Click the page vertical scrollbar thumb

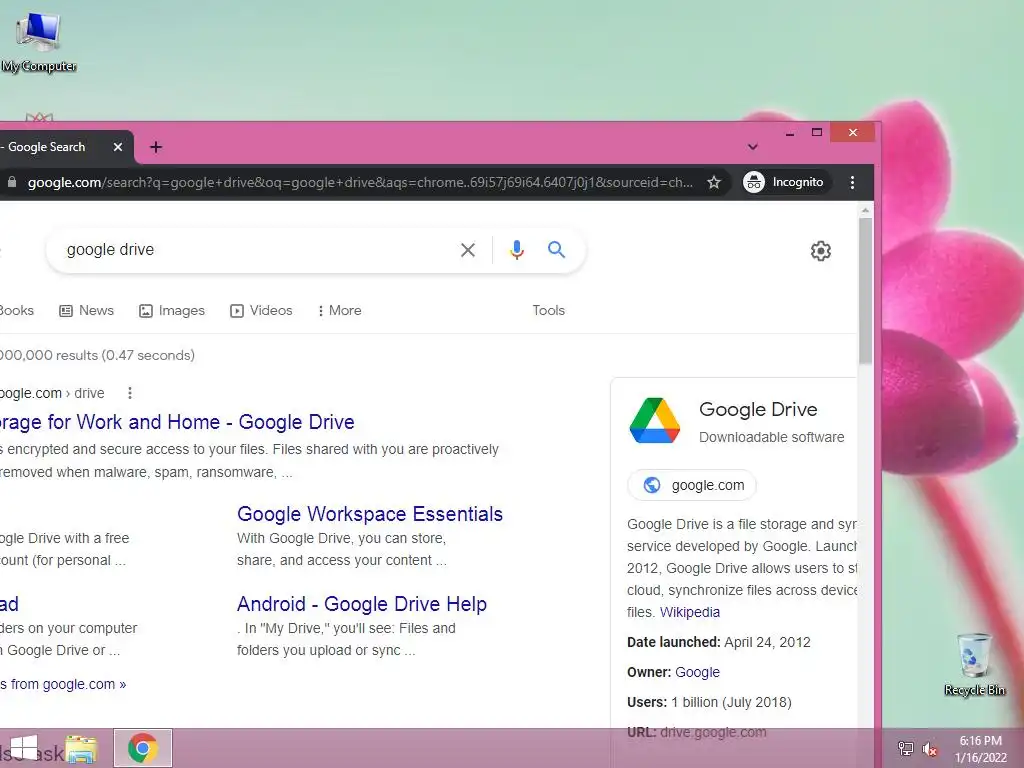tap(865, 291)
